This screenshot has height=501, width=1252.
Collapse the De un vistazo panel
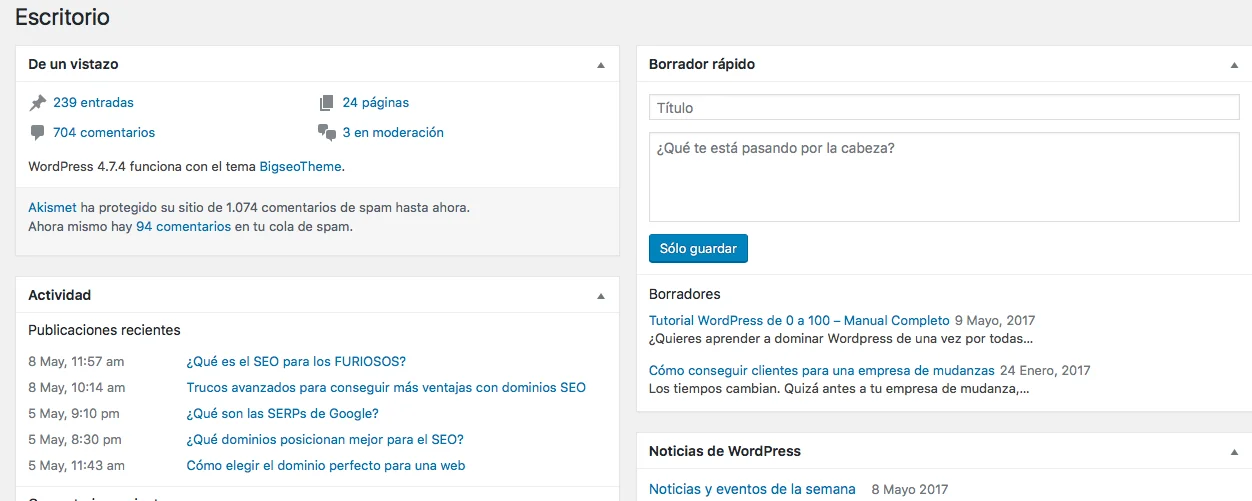click(601, 65)
